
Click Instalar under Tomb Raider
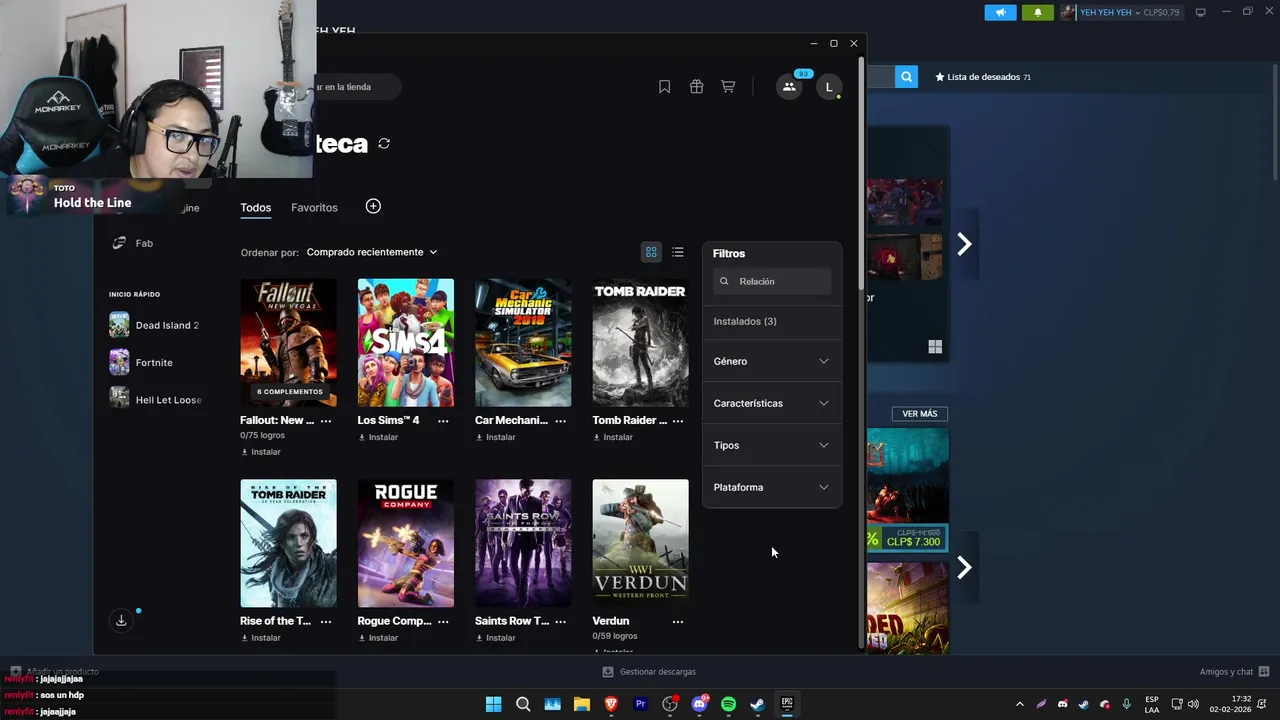click(x=613, y=437)
